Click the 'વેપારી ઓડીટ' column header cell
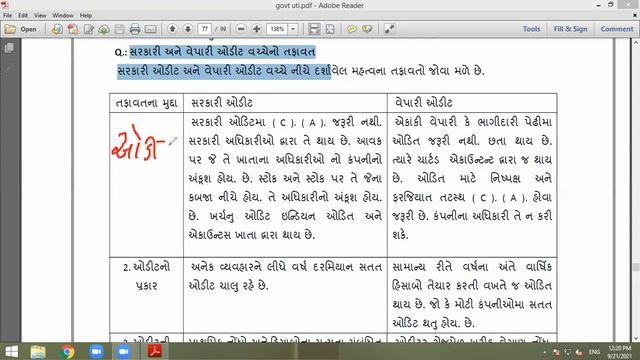The width and height of the screenshot is (640, 360). coord(472,103)
